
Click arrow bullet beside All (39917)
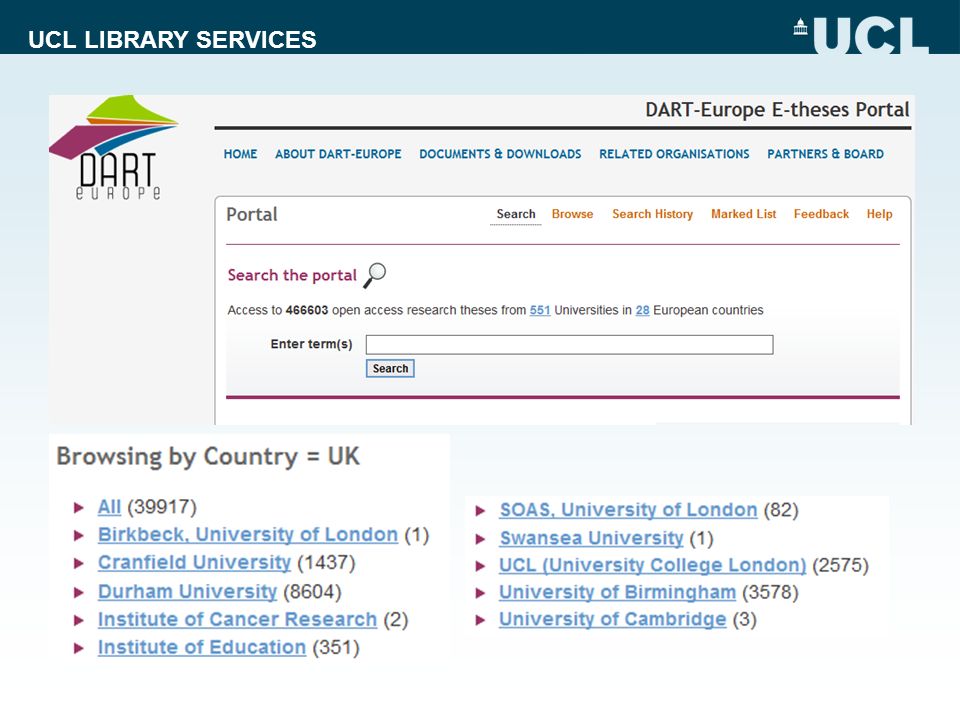point(78,508)
